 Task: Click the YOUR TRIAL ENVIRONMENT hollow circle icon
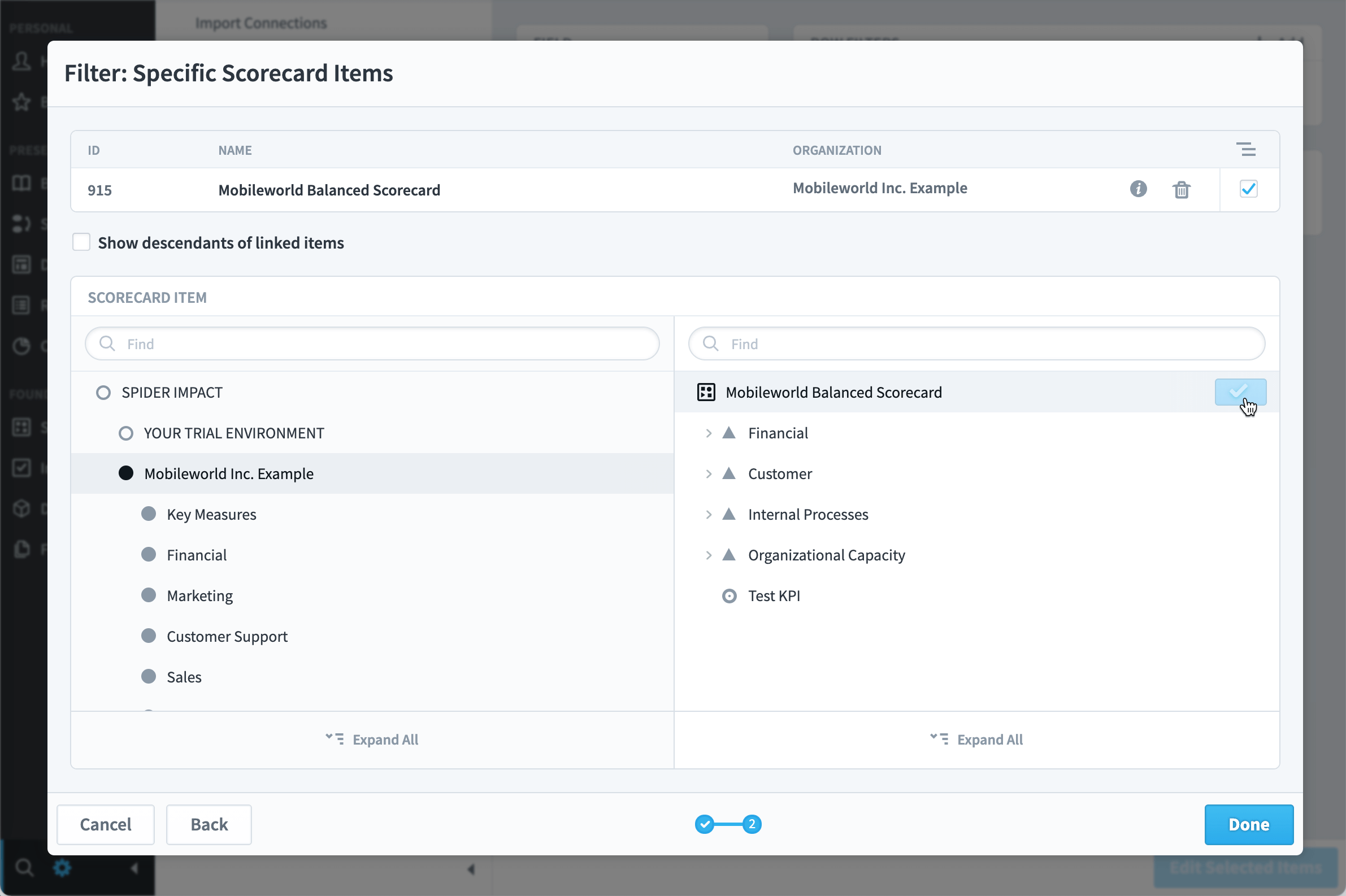[x=126, y=433]
